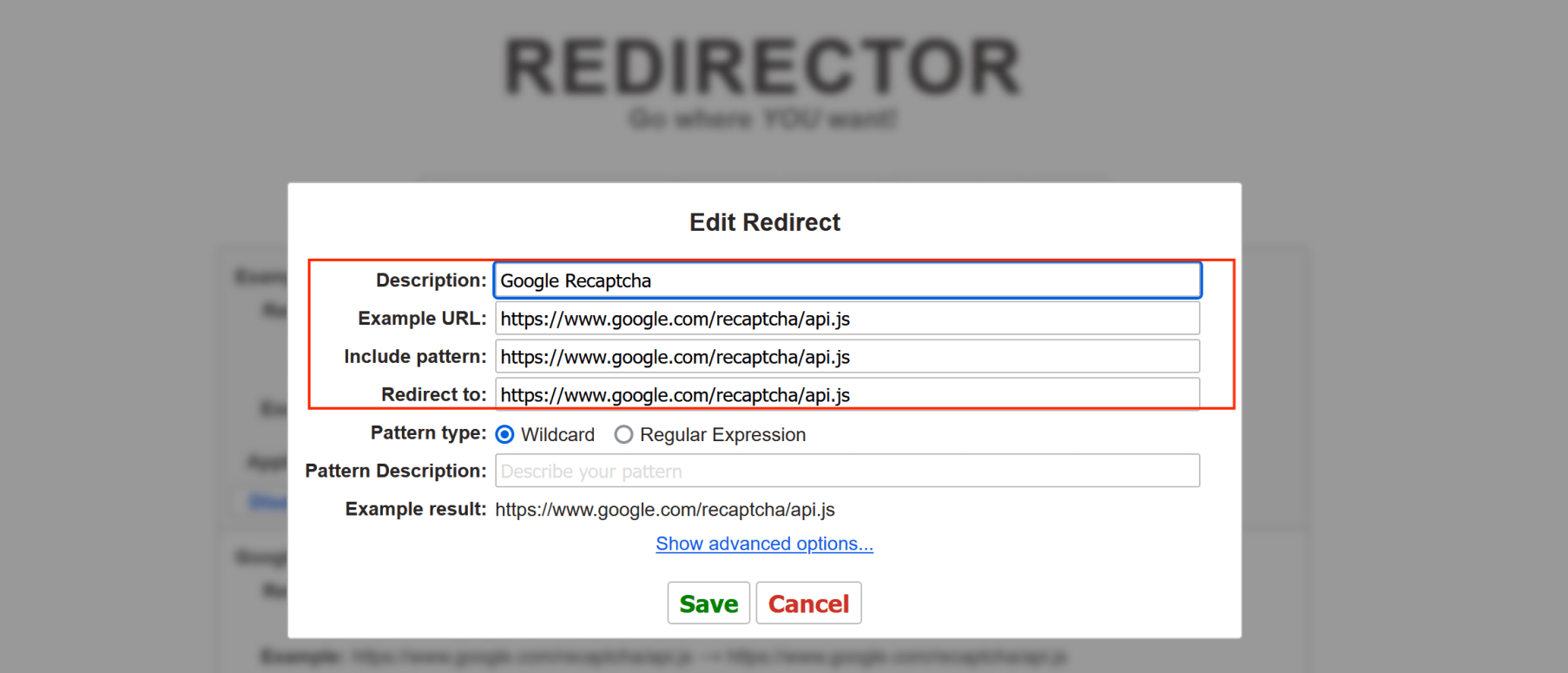Click the Description: field label
This screenshot has height=673, width=1568.
coord(431,280)
